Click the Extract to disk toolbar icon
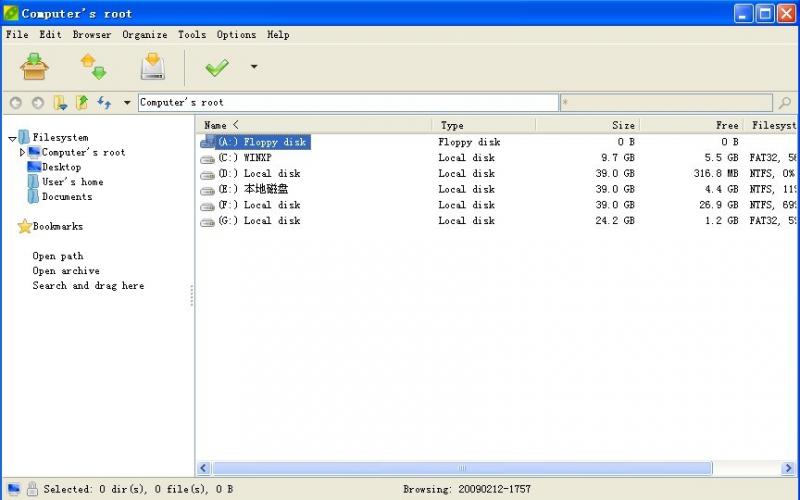Screen dimensions: 800x500 [x=152, y=67]
